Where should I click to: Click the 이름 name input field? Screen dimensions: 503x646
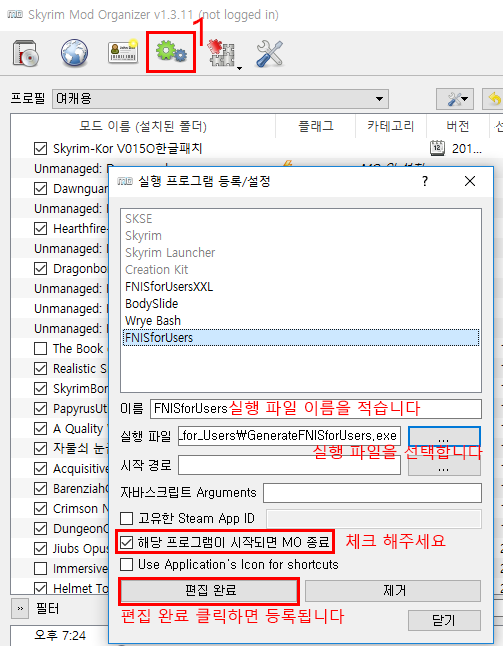click(x=316, y=409)
